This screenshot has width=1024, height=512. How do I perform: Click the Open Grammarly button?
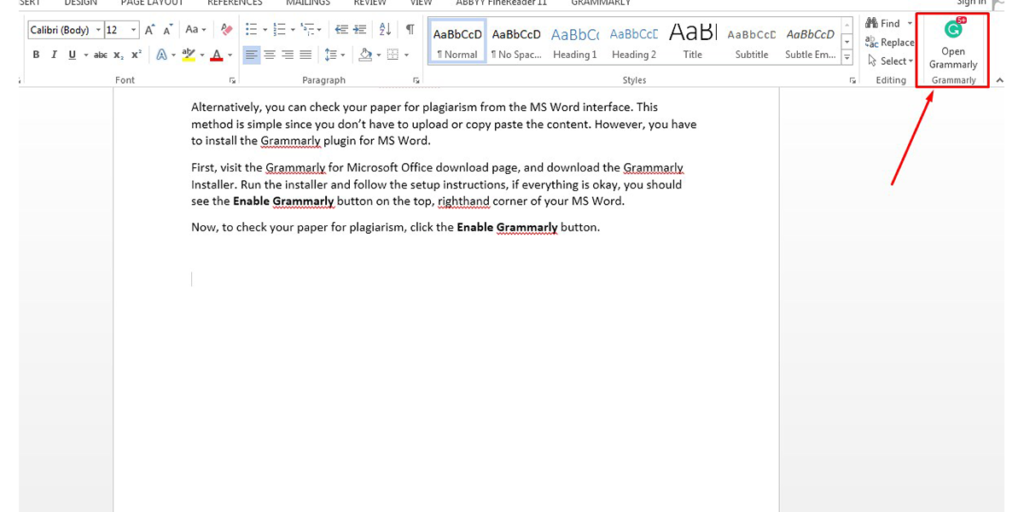pyautogui.click(x=953, y=45)
